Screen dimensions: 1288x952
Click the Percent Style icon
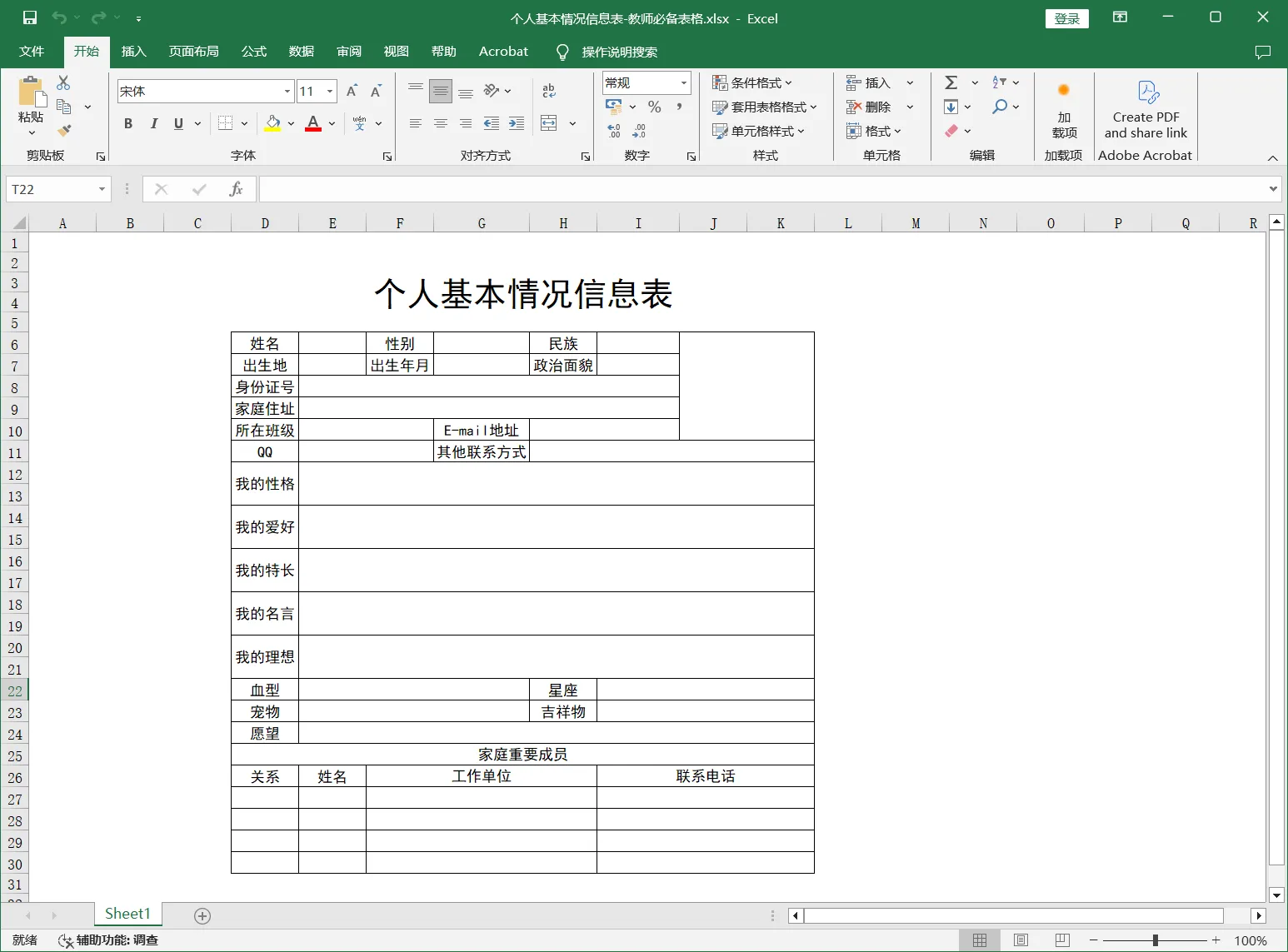pos(655,107)
